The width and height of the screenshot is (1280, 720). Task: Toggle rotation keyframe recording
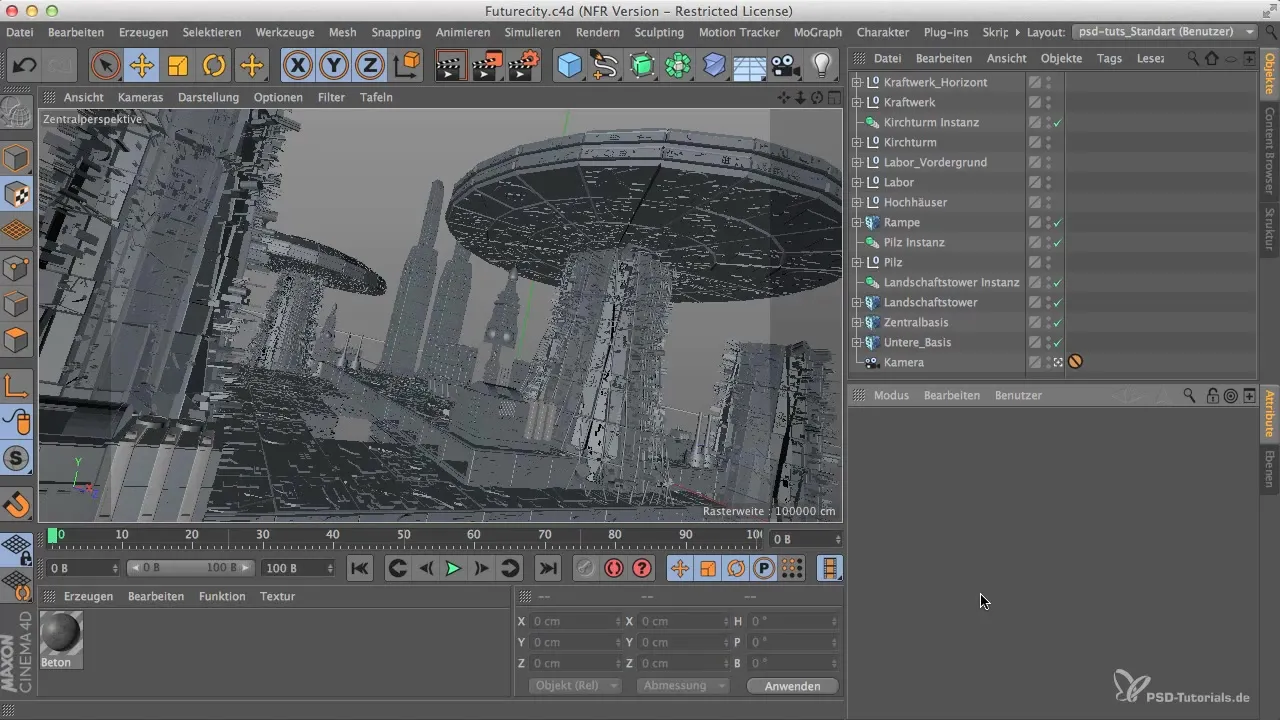coord(736,568)
